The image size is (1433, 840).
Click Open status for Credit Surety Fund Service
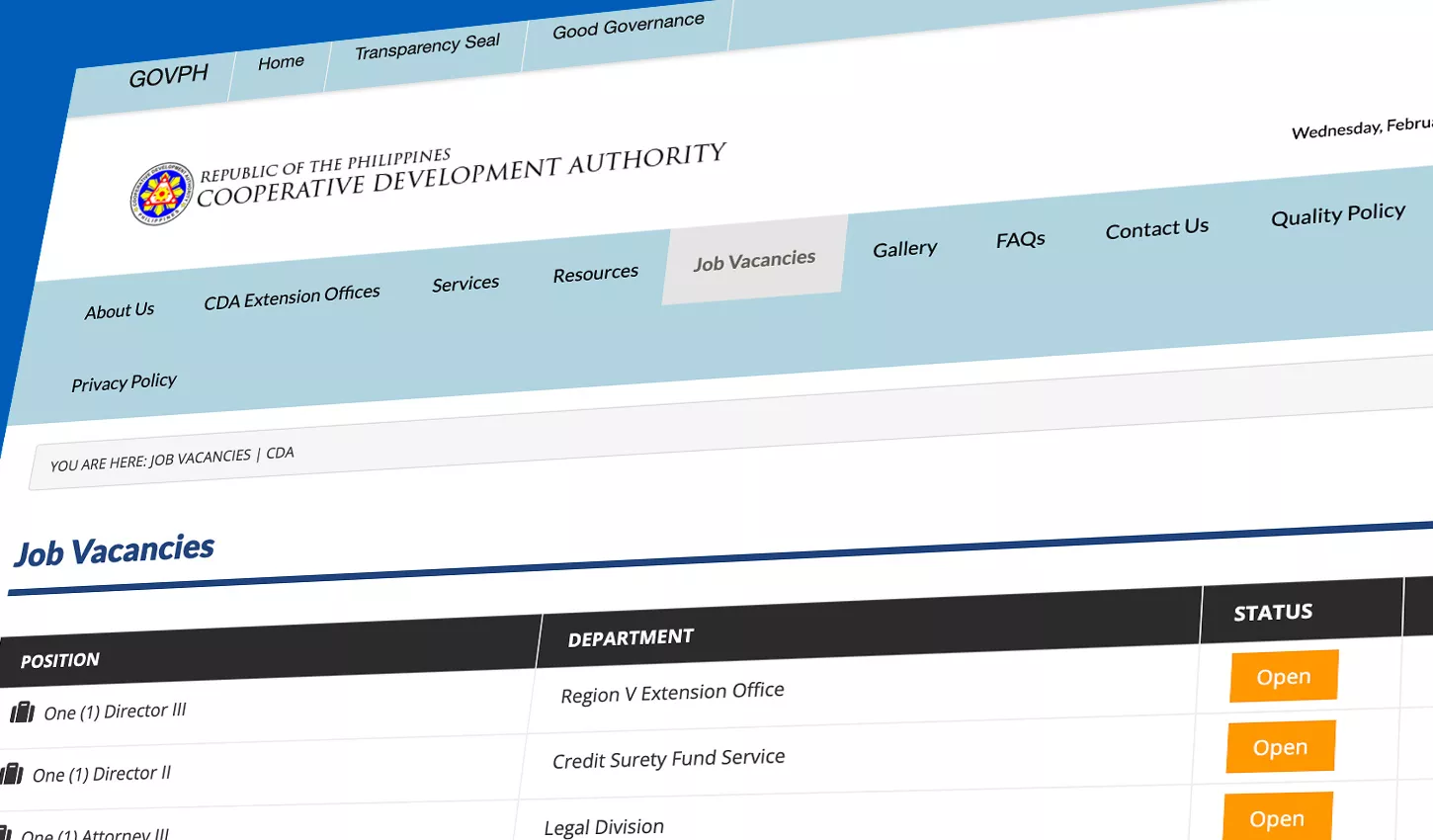(x=1280, y=746)
